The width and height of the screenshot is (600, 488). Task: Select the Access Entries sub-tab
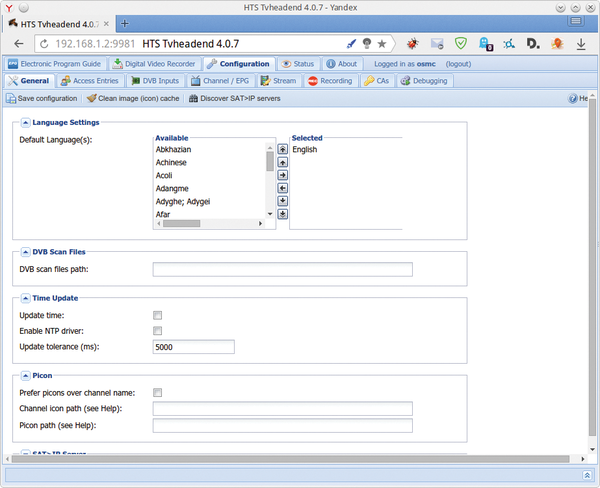coord(90,81)
